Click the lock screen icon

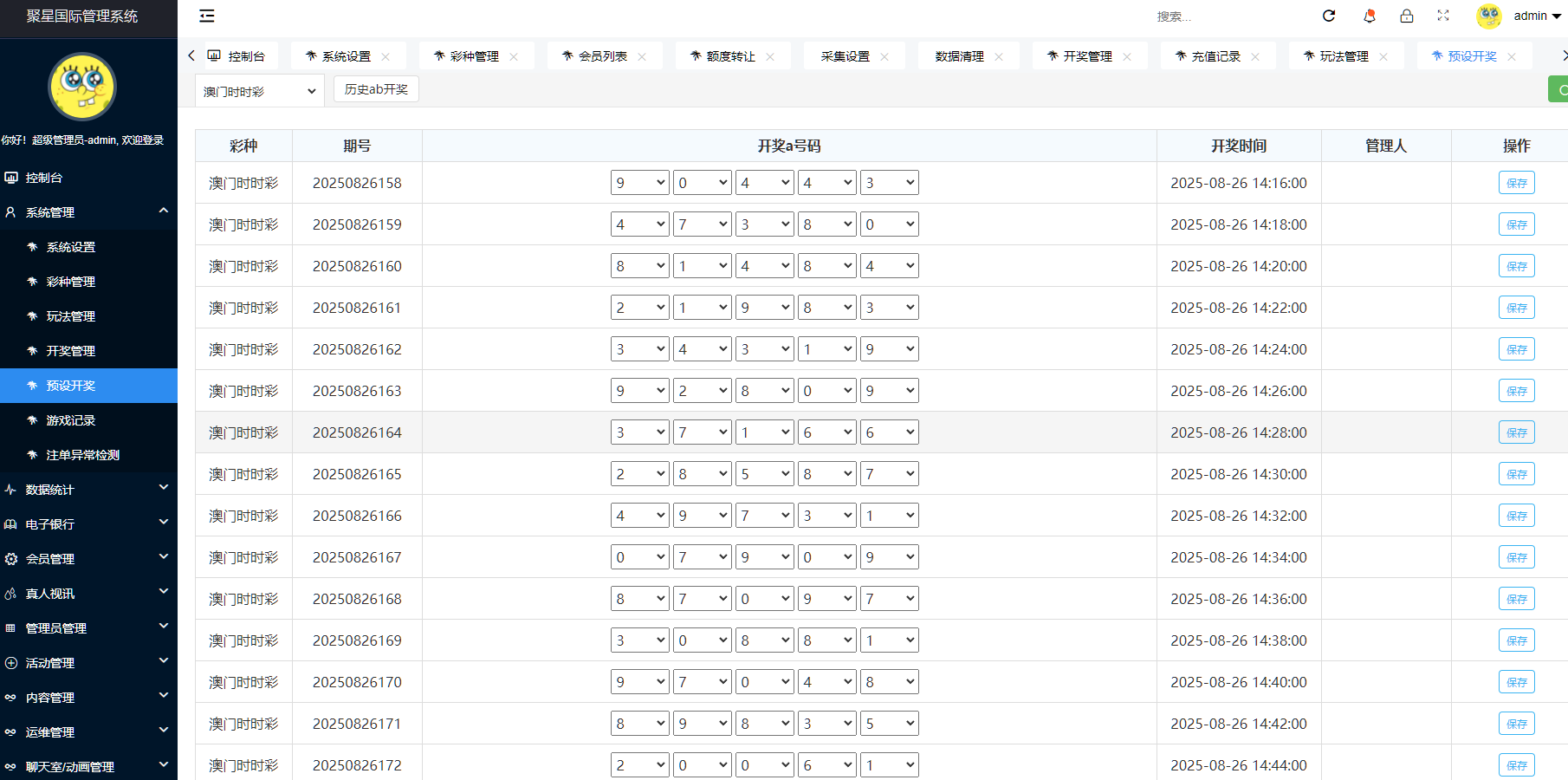point(1406,16)
